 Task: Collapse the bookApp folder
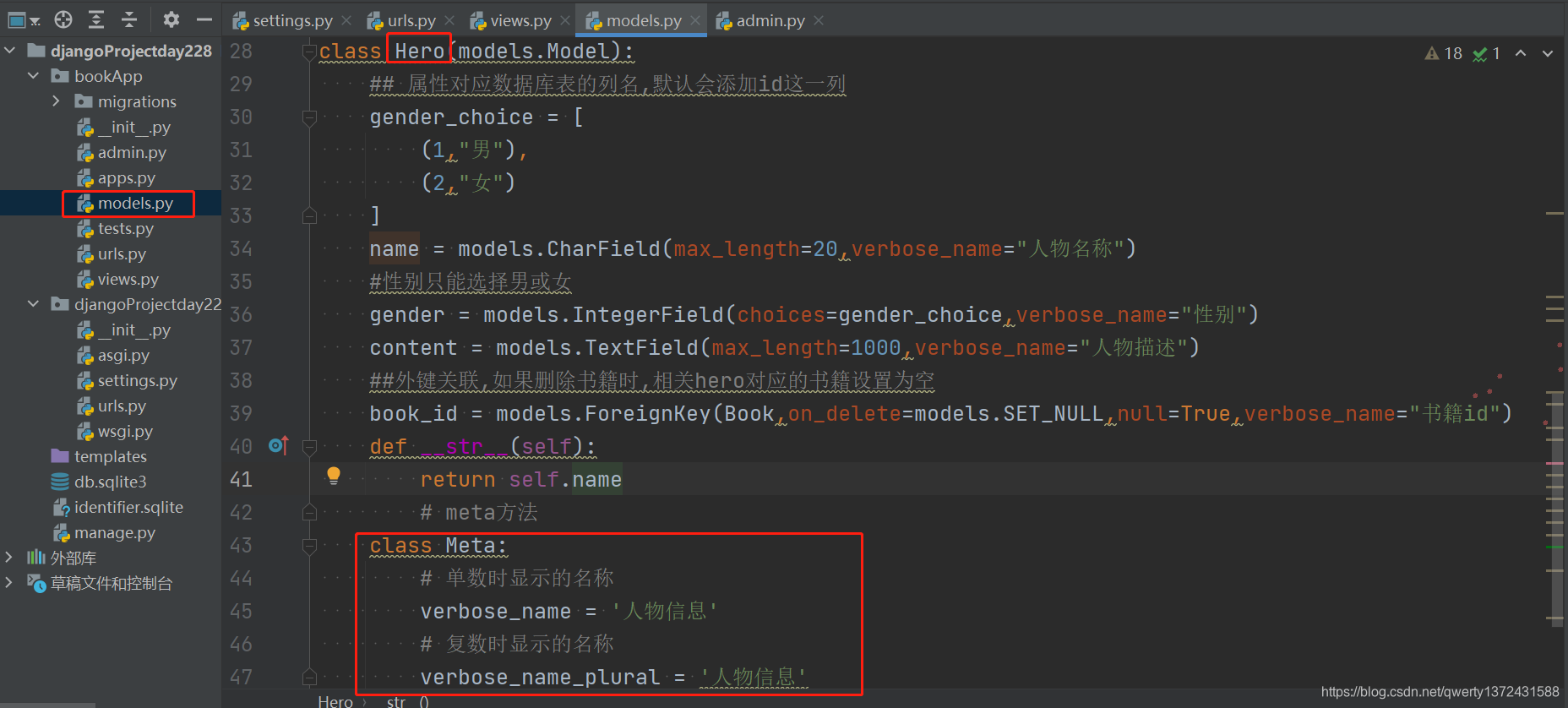coord(34,76)
